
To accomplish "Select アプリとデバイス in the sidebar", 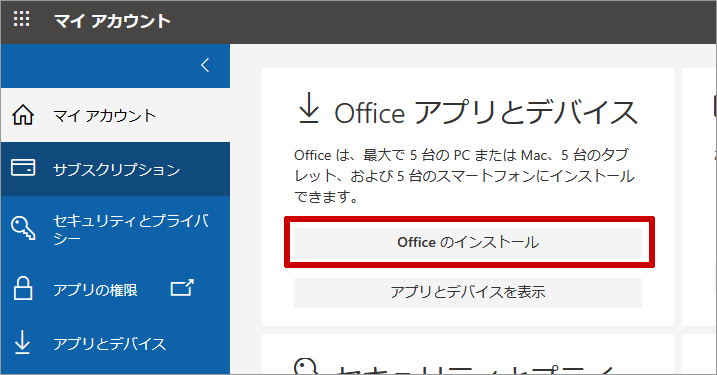I will click(115, 344).
